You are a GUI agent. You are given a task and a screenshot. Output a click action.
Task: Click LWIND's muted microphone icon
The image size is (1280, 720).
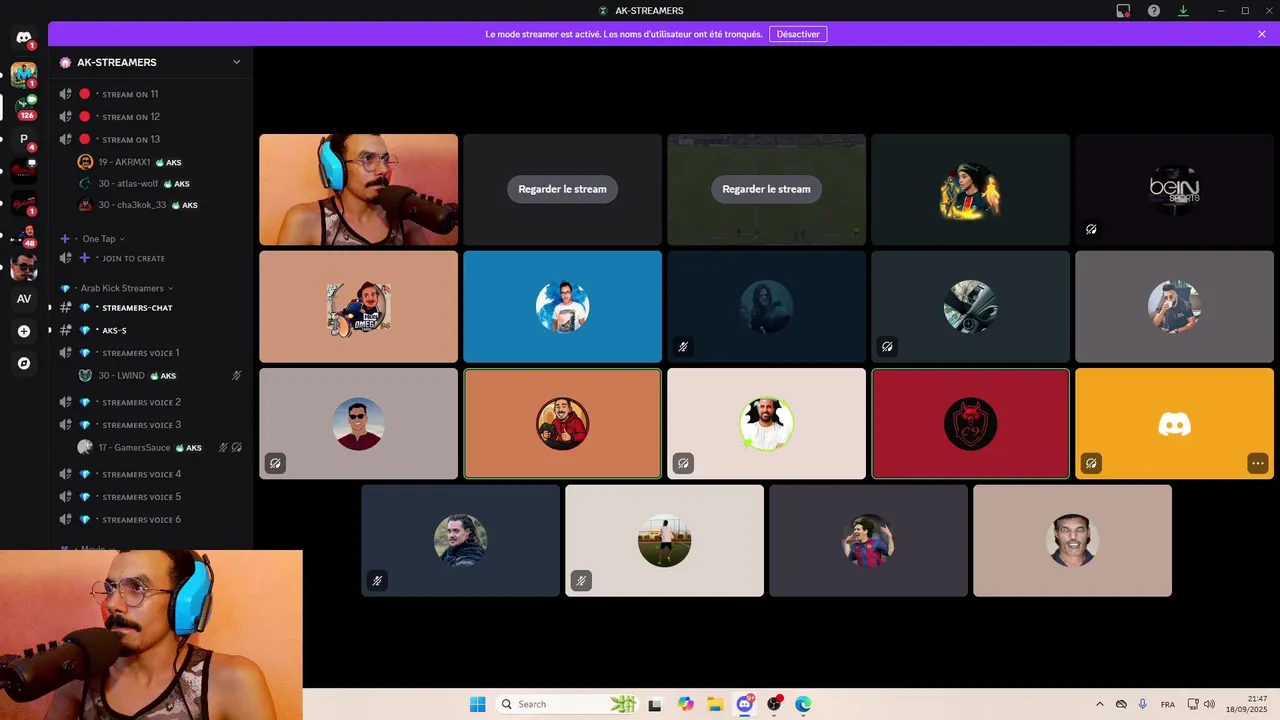[237, 376]
